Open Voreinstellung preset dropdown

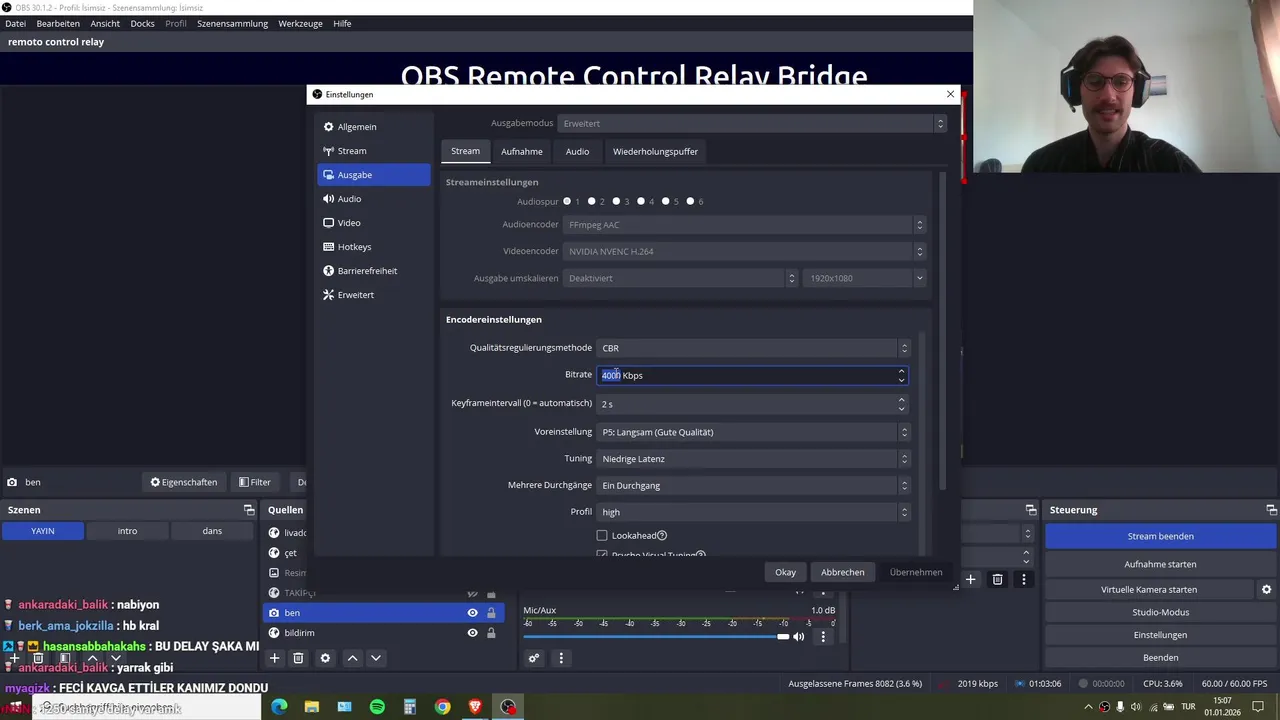[x=754, y=432]
